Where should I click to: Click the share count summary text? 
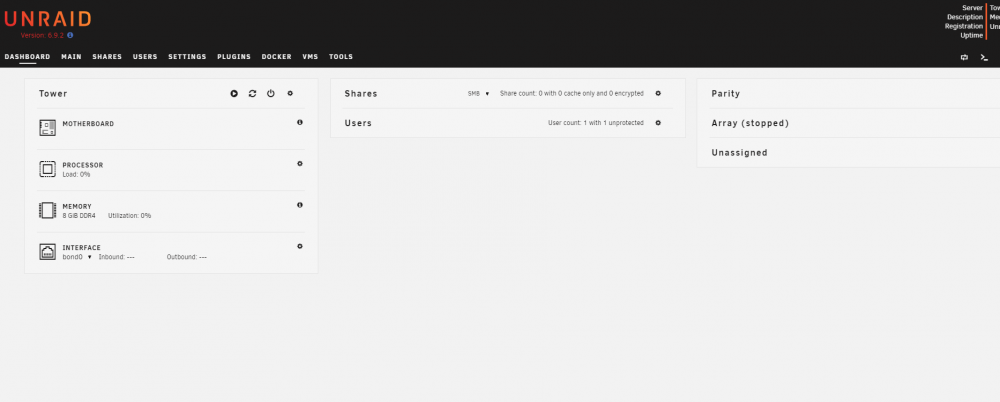coord(571,94)
